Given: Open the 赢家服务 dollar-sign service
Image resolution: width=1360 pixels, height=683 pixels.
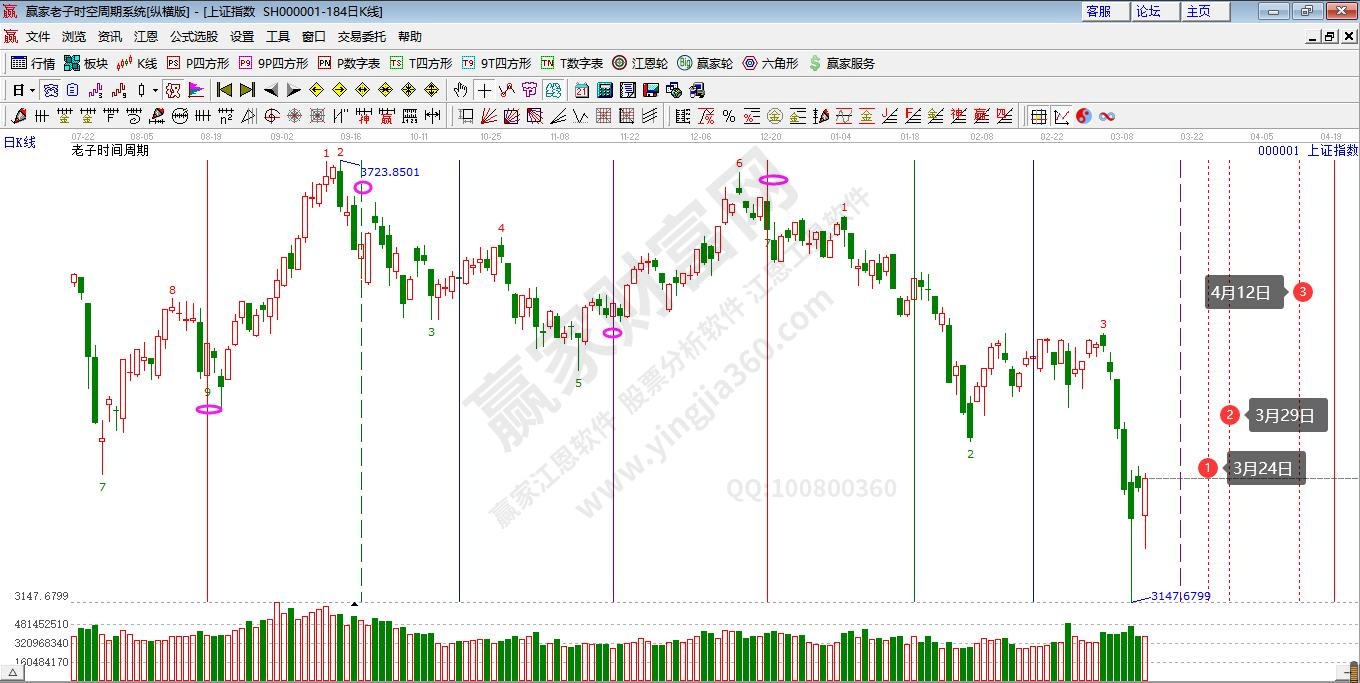Looking at the screenshot, I should (841, 63).
